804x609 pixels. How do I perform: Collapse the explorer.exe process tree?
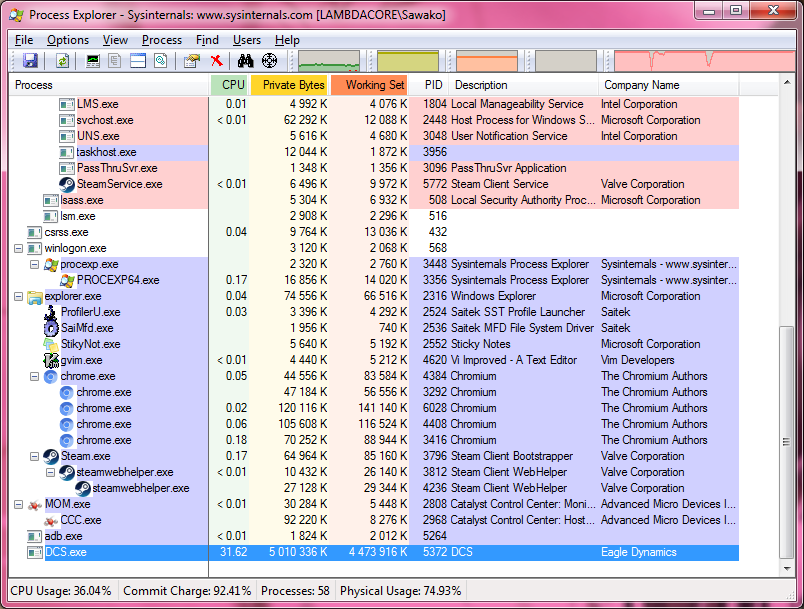point(19,296)
